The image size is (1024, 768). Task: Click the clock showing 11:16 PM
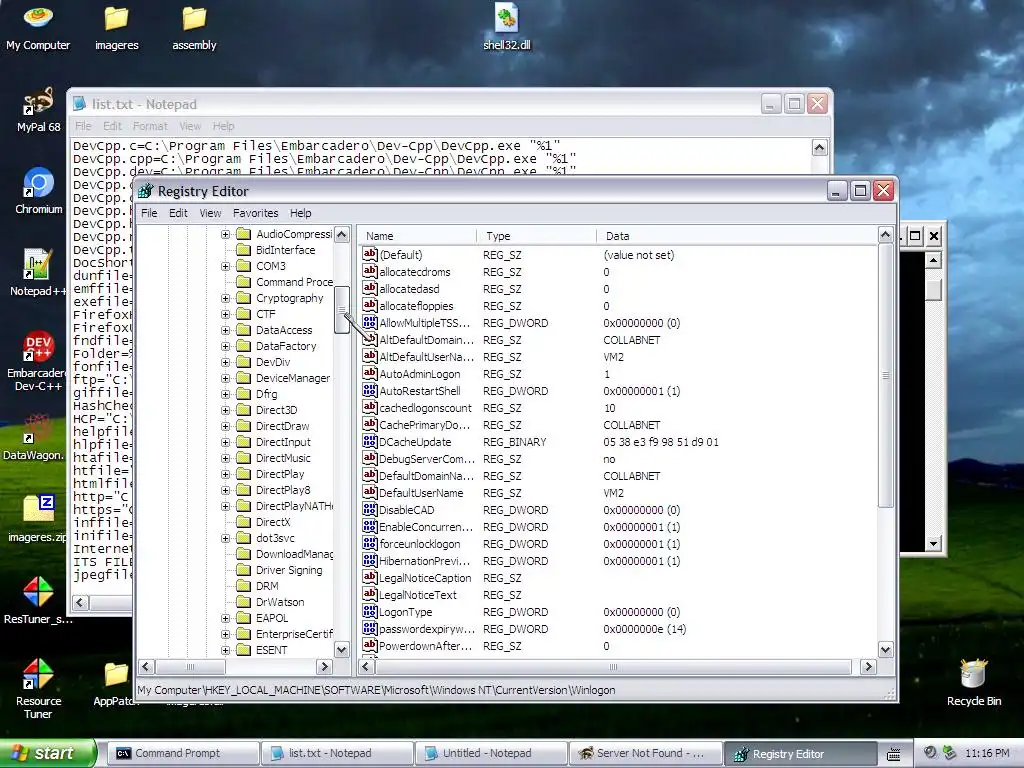(x=987, y=753)
